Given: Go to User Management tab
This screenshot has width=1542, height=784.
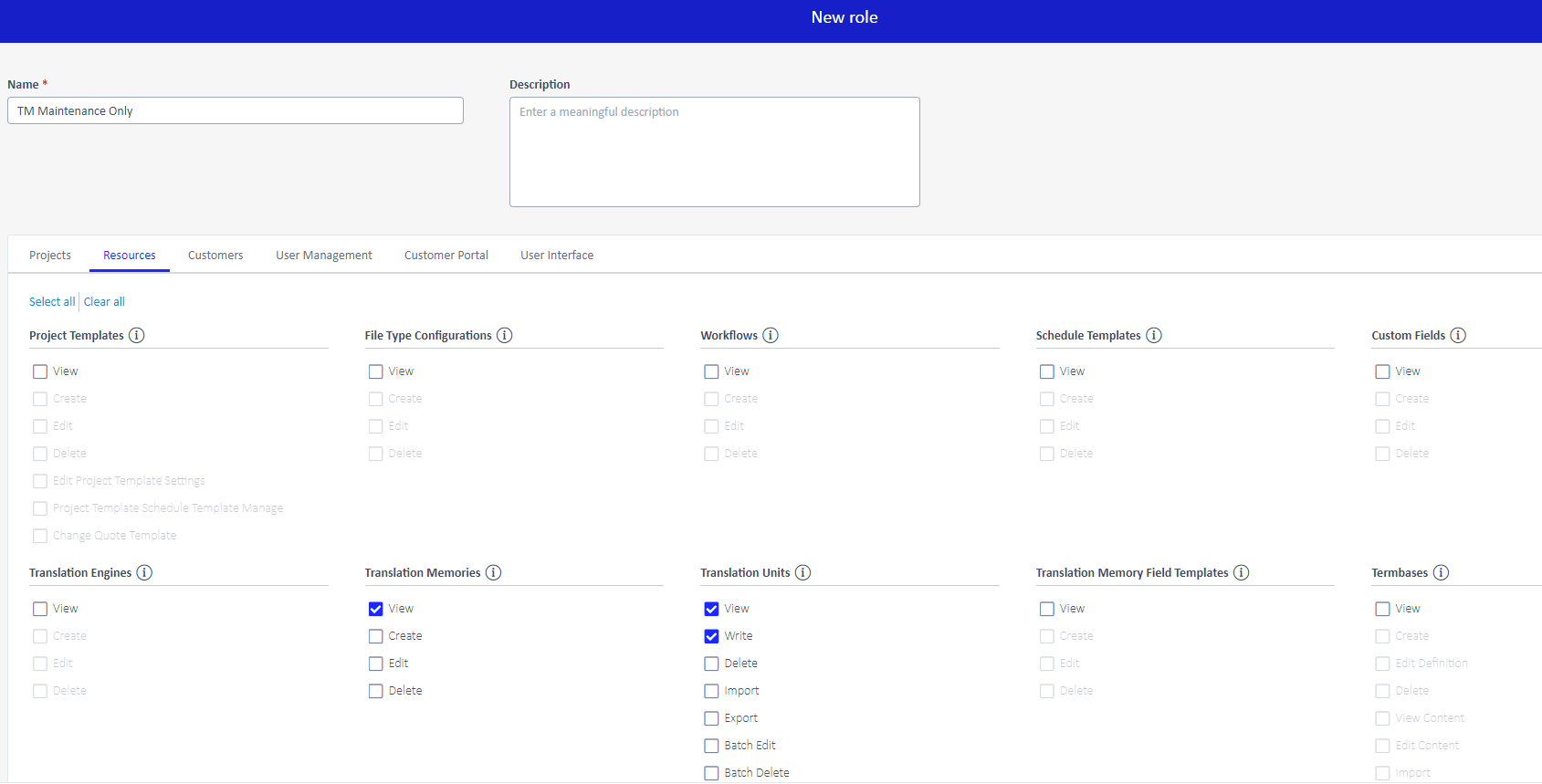Looking at the screenshot, I should click(x=324, y=256).
